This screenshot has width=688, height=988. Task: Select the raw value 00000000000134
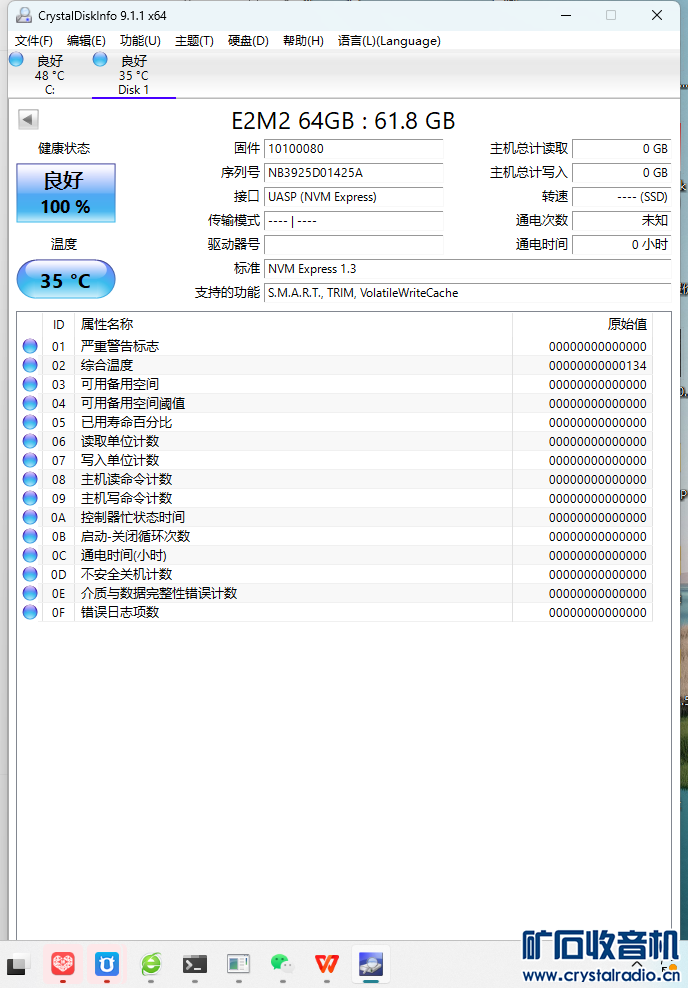pyautogui.click(x=597, y=365)
